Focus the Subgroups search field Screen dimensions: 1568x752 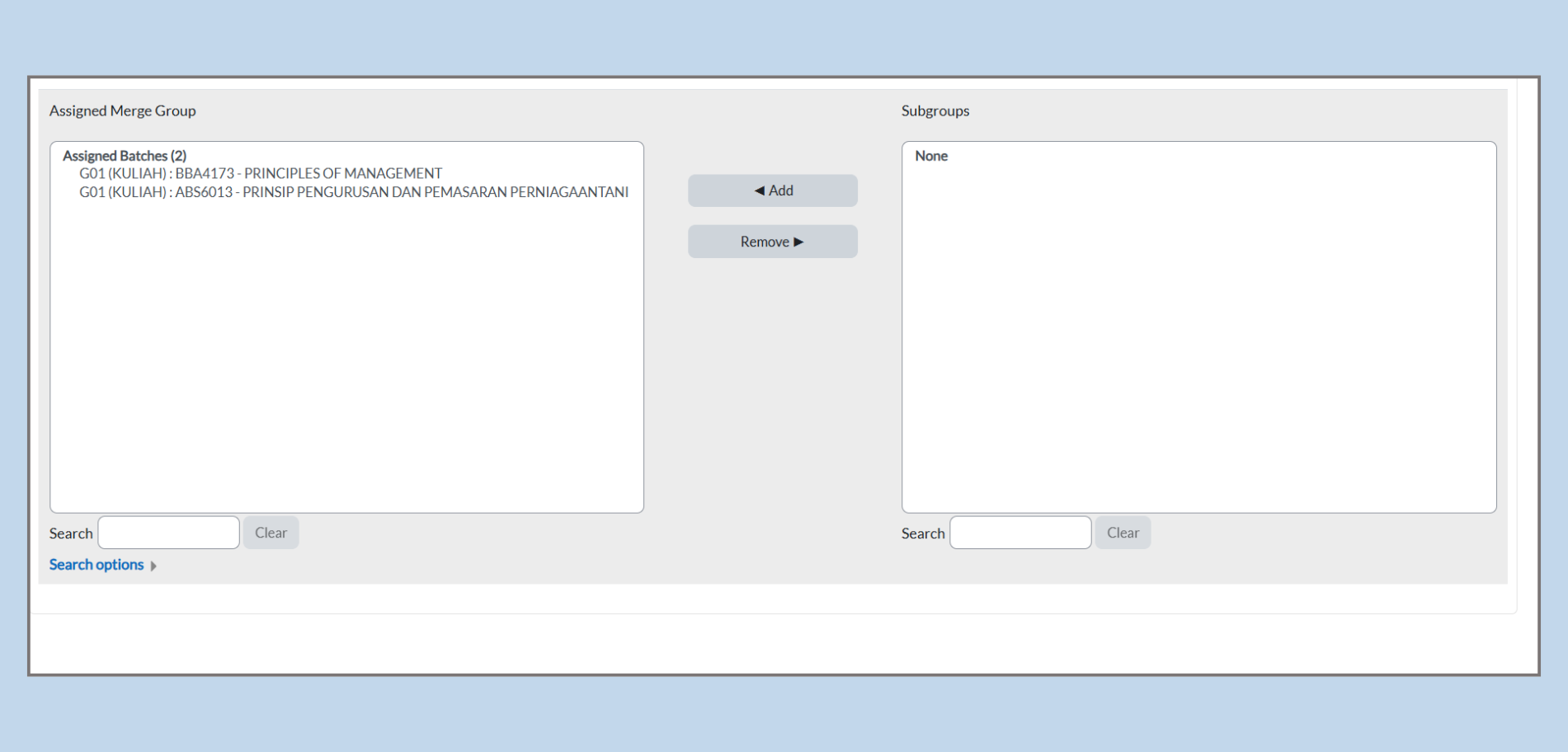1020,533
